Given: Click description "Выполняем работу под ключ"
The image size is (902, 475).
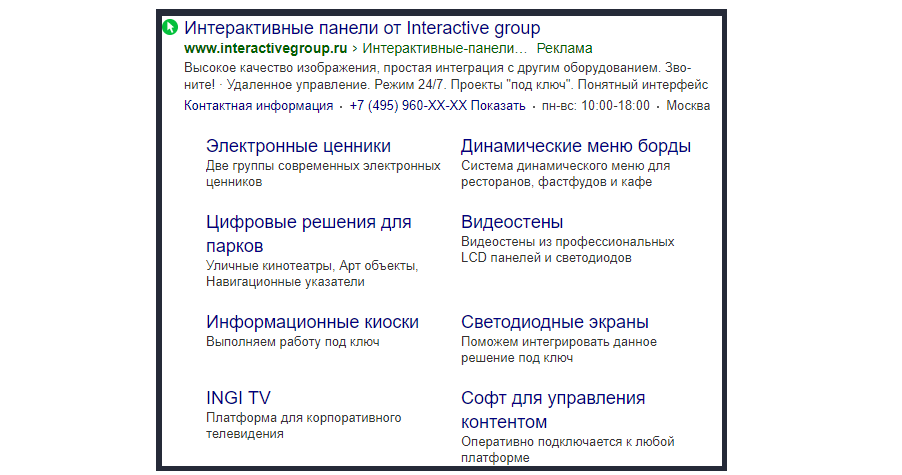Looking at the screenshot, I should [x=293, y=342].
